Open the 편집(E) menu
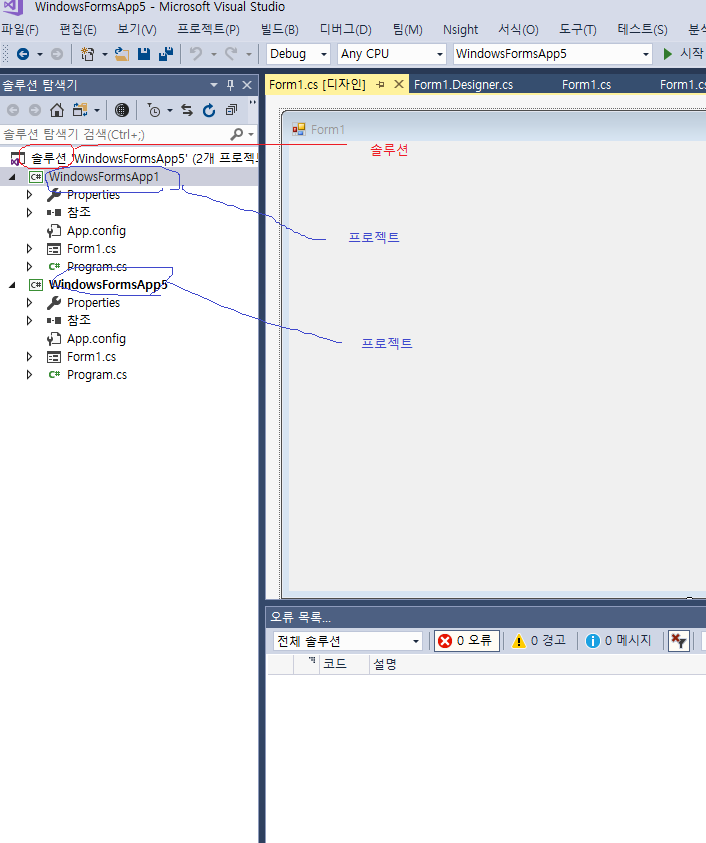 pyautogui.click(x=78, y=30)
